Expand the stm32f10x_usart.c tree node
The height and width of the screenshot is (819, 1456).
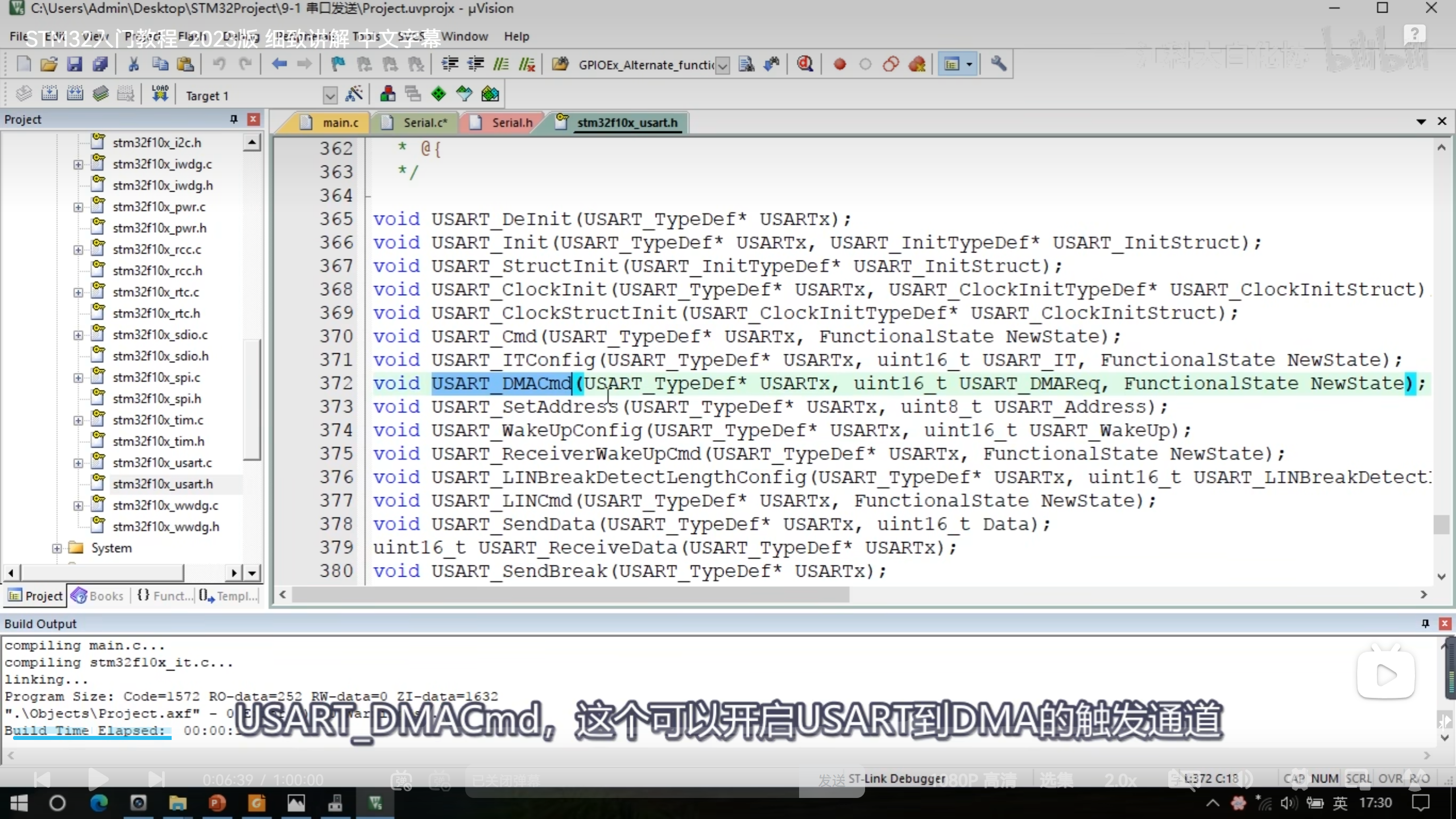(78, 463)
